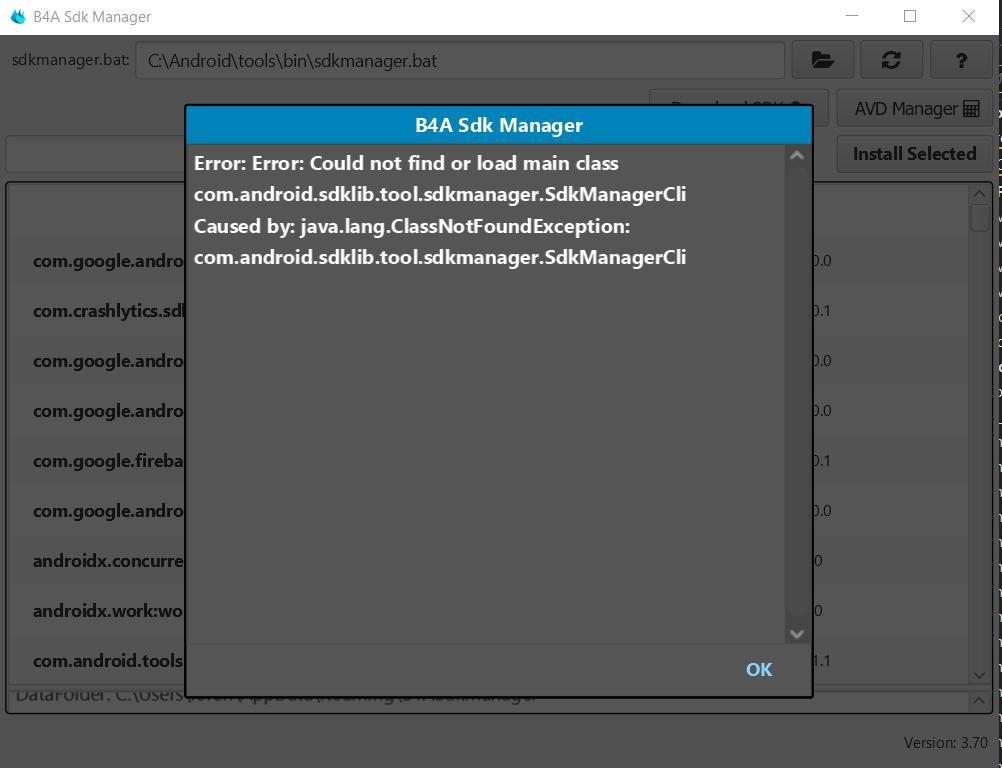Click the sdkmanager.bat: label
The height and width of the screenshot is (768, 1002).
point(70,60)
